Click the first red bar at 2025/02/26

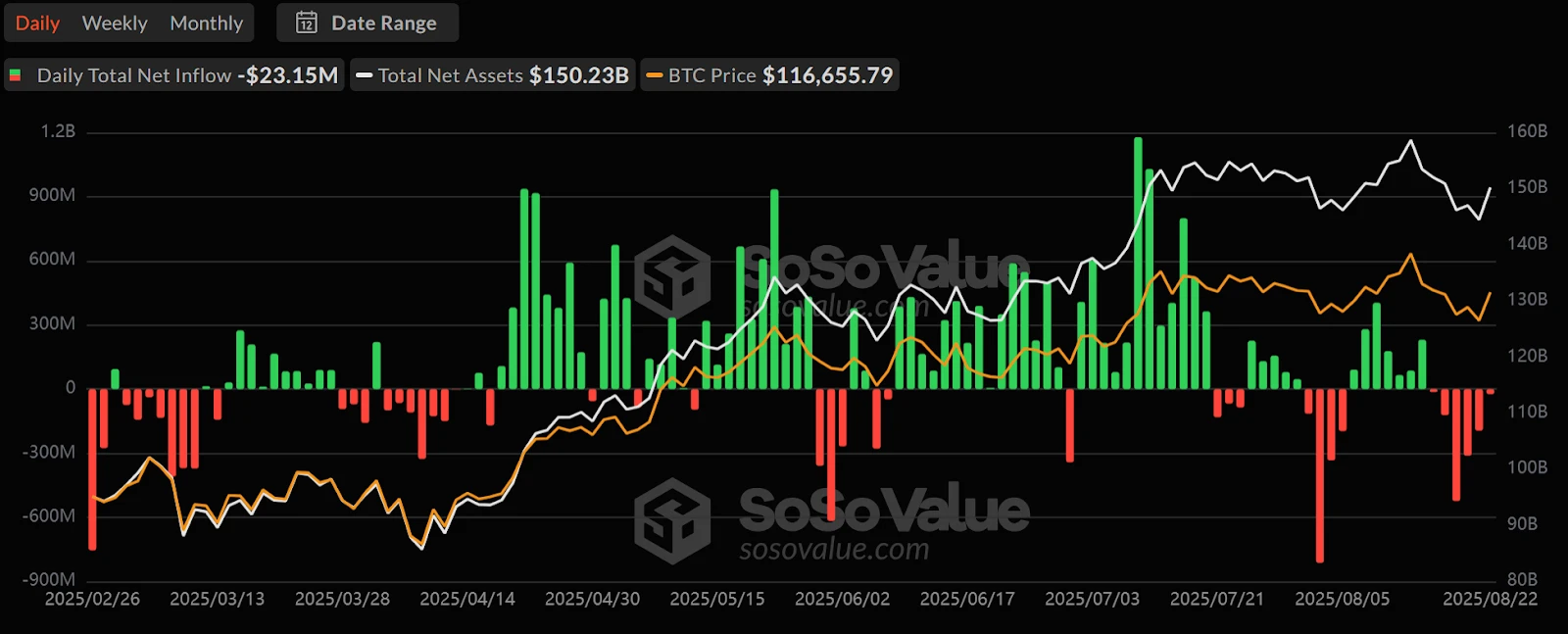pos(92,468)
